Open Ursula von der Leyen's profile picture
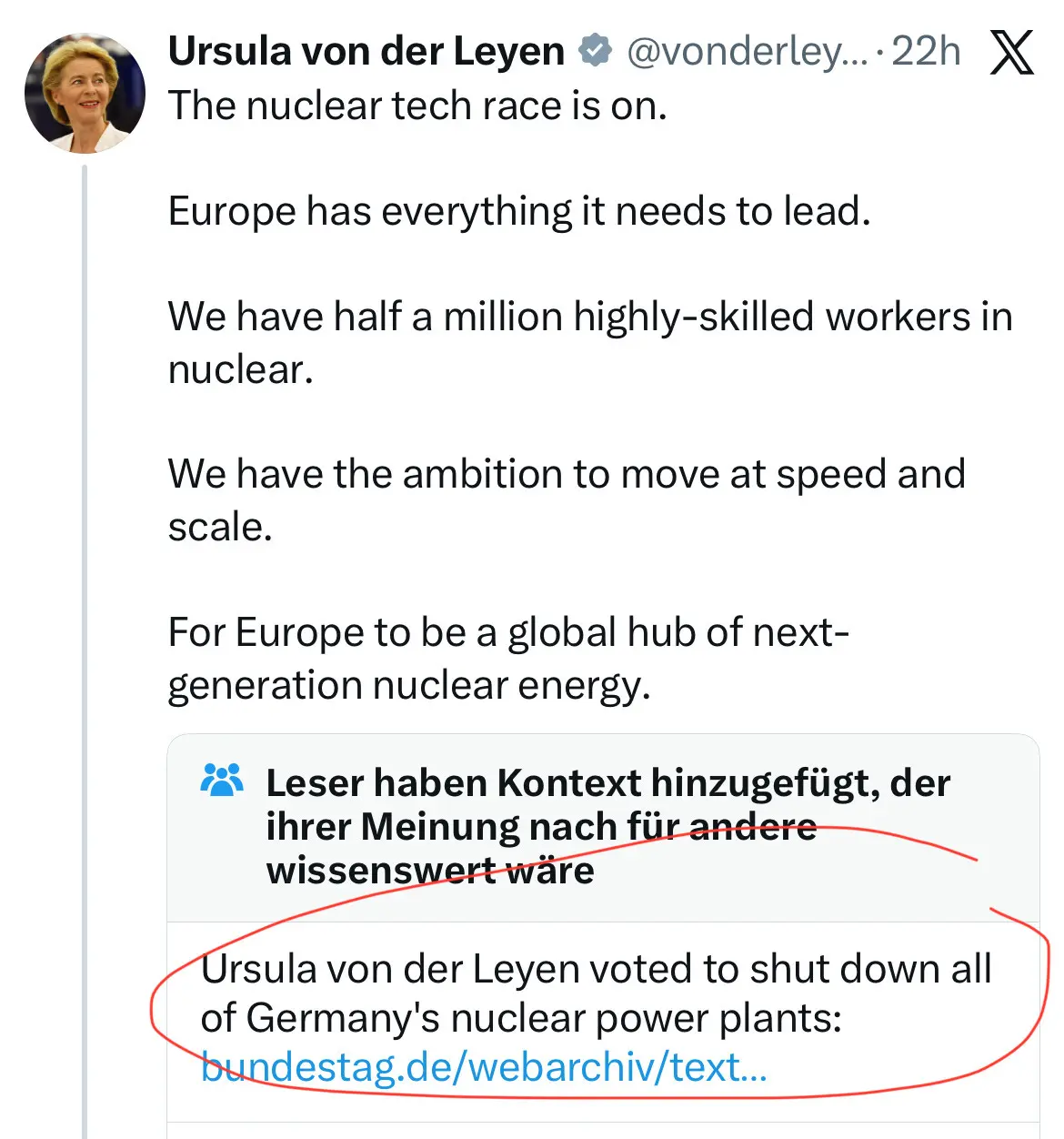This screenshot has height=1139, width=1064. tap(85, 94)
